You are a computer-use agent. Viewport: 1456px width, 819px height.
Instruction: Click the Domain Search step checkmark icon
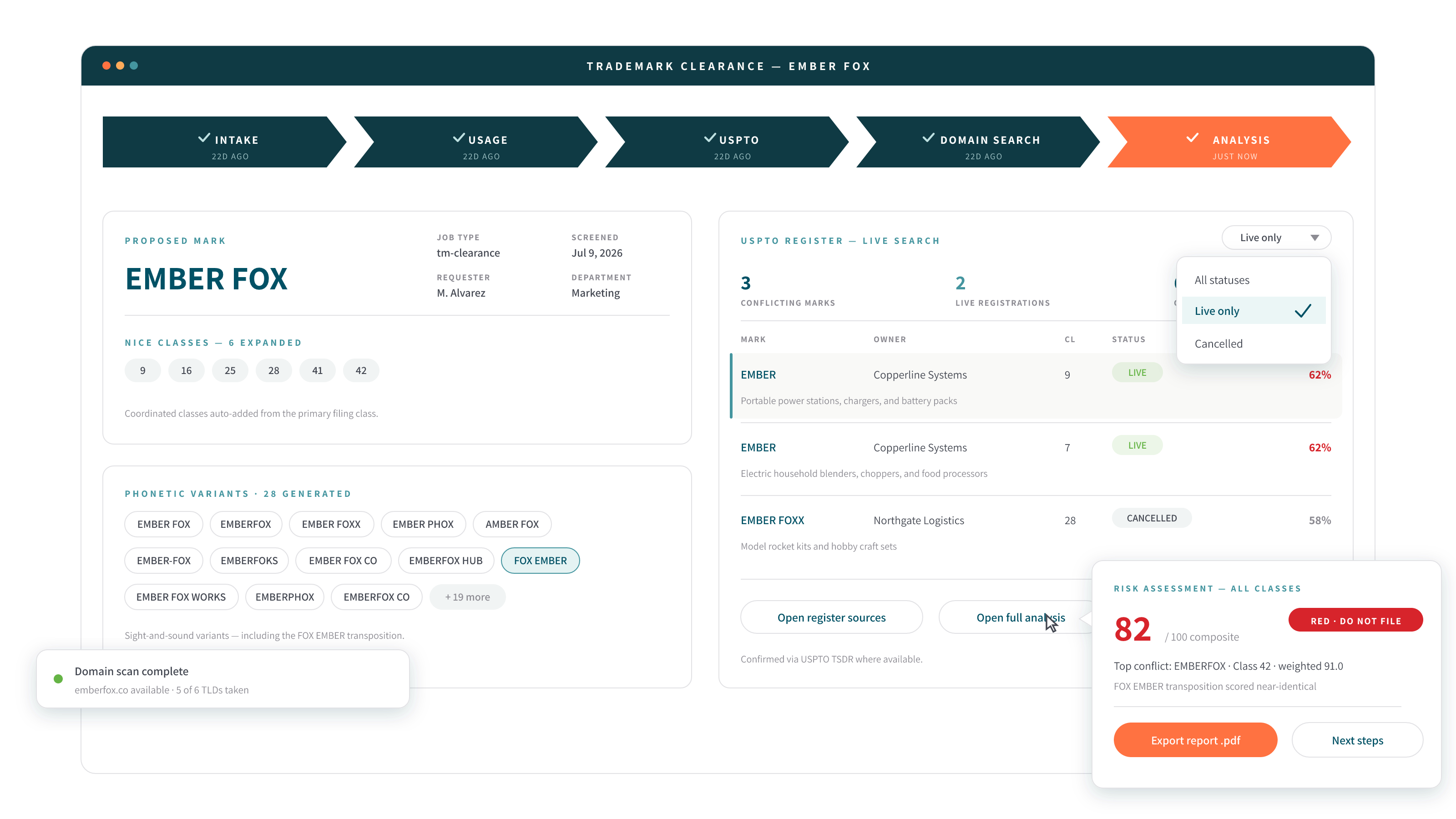click(928, 138)
